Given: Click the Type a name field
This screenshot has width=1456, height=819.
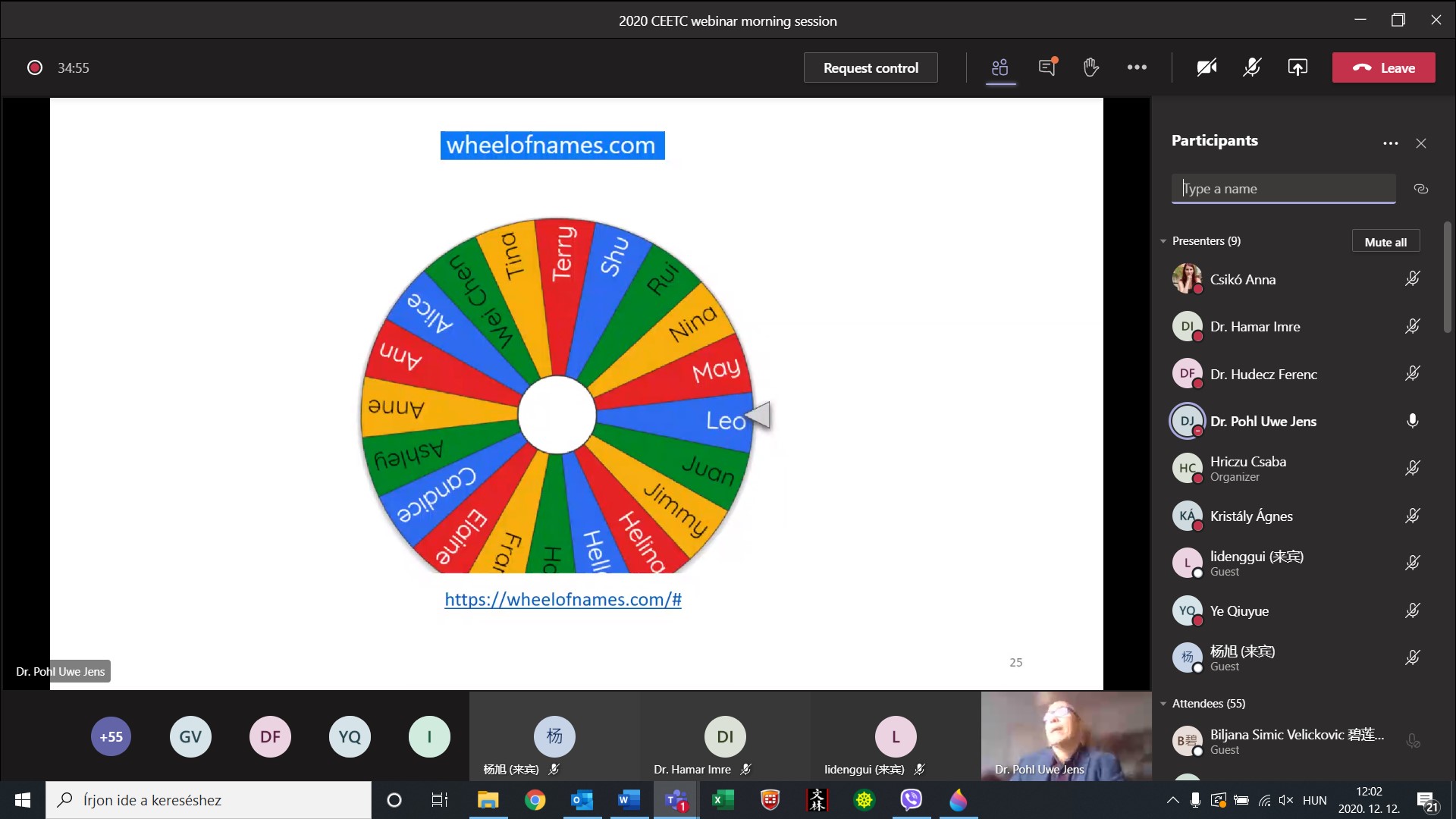Looking at the screenshot, I should (x=1283, y=189).
